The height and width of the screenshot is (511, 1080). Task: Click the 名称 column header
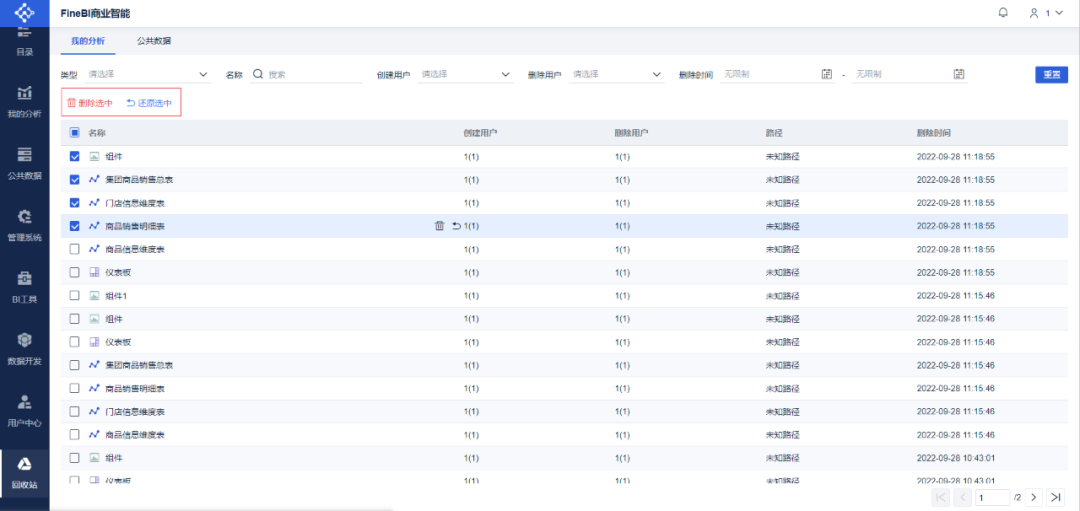click(x=96, y=132)
